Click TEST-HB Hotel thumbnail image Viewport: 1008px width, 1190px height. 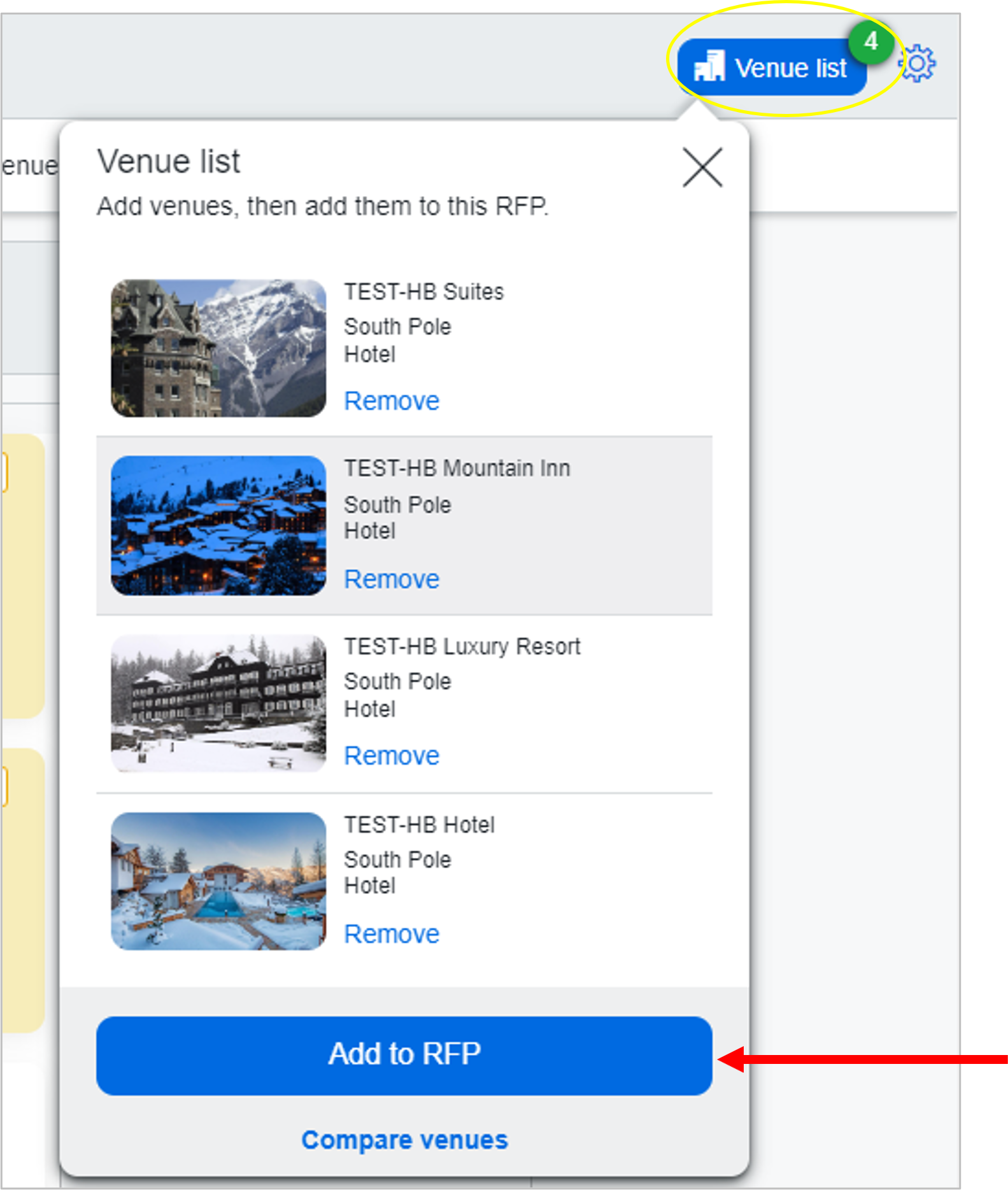coord(218,881)
